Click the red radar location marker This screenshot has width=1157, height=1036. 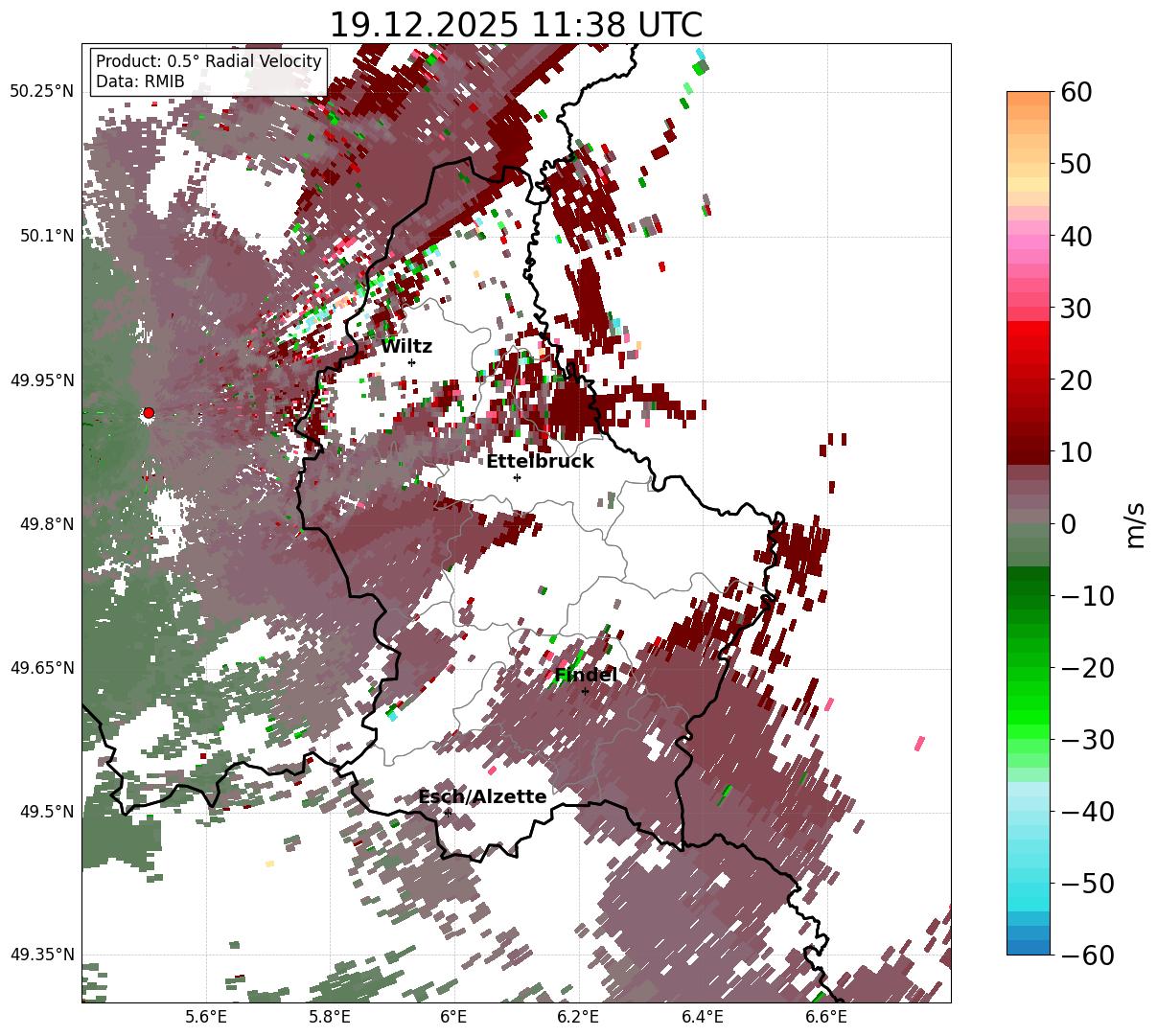pos(149,413)
